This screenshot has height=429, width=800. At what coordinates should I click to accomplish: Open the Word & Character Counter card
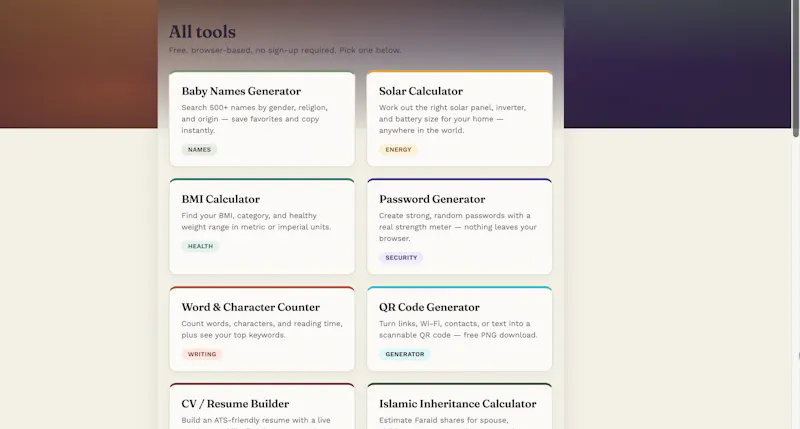click(x=262, y=329)
